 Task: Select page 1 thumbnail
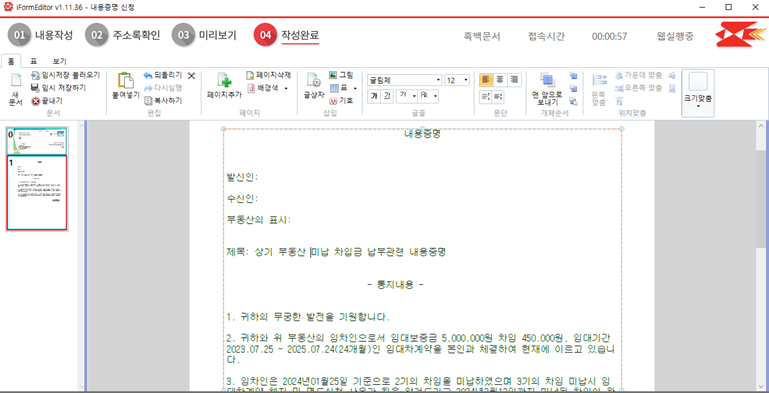[x=36, y=193]
